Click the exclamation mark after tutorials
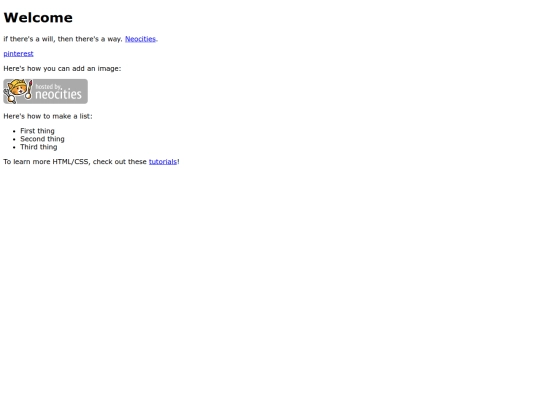The height and width of the screenshot is (405, 540). (178, 162)
